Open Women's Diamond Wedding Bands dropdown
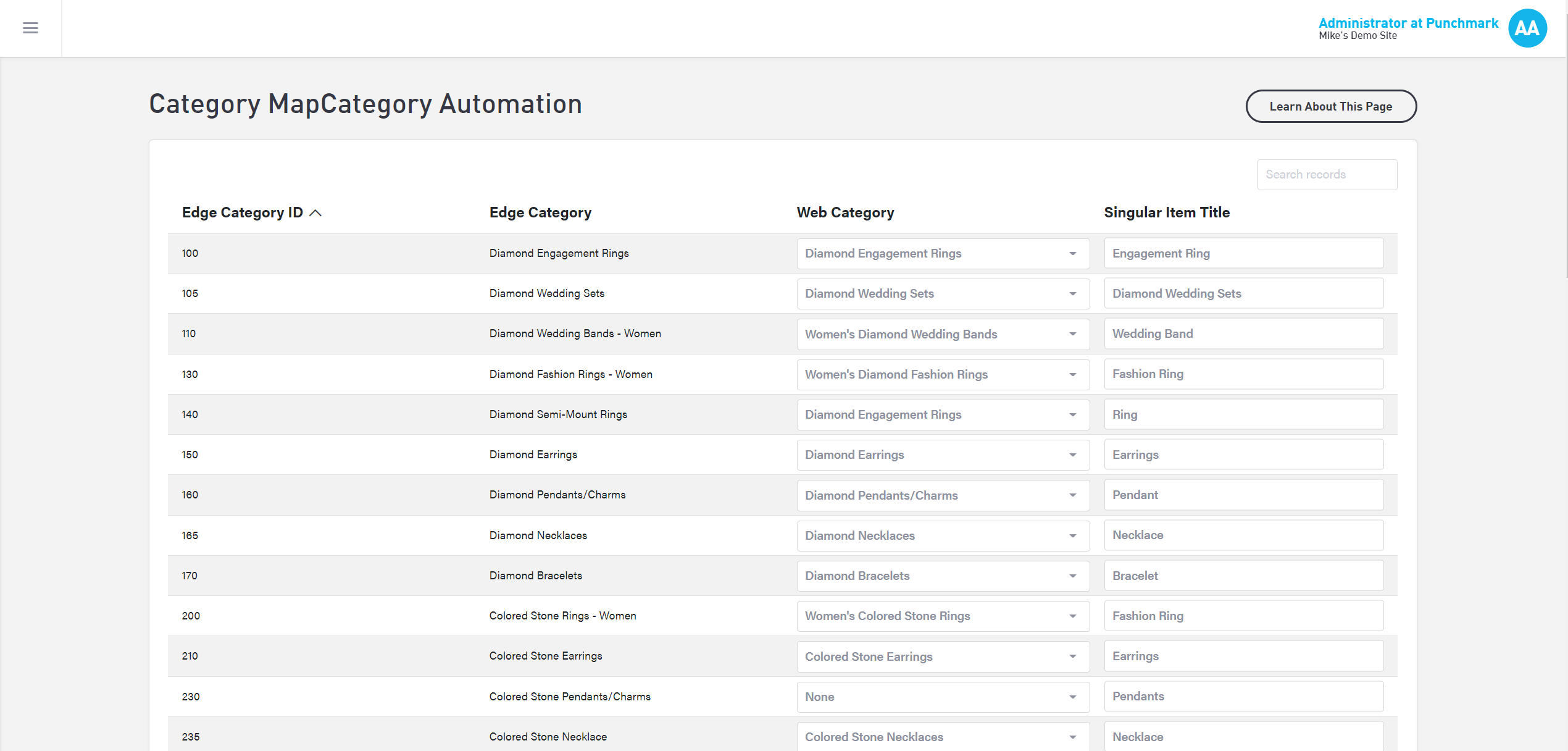The width and height of the screenshot is (1568, 751). (x=942, y=334)
